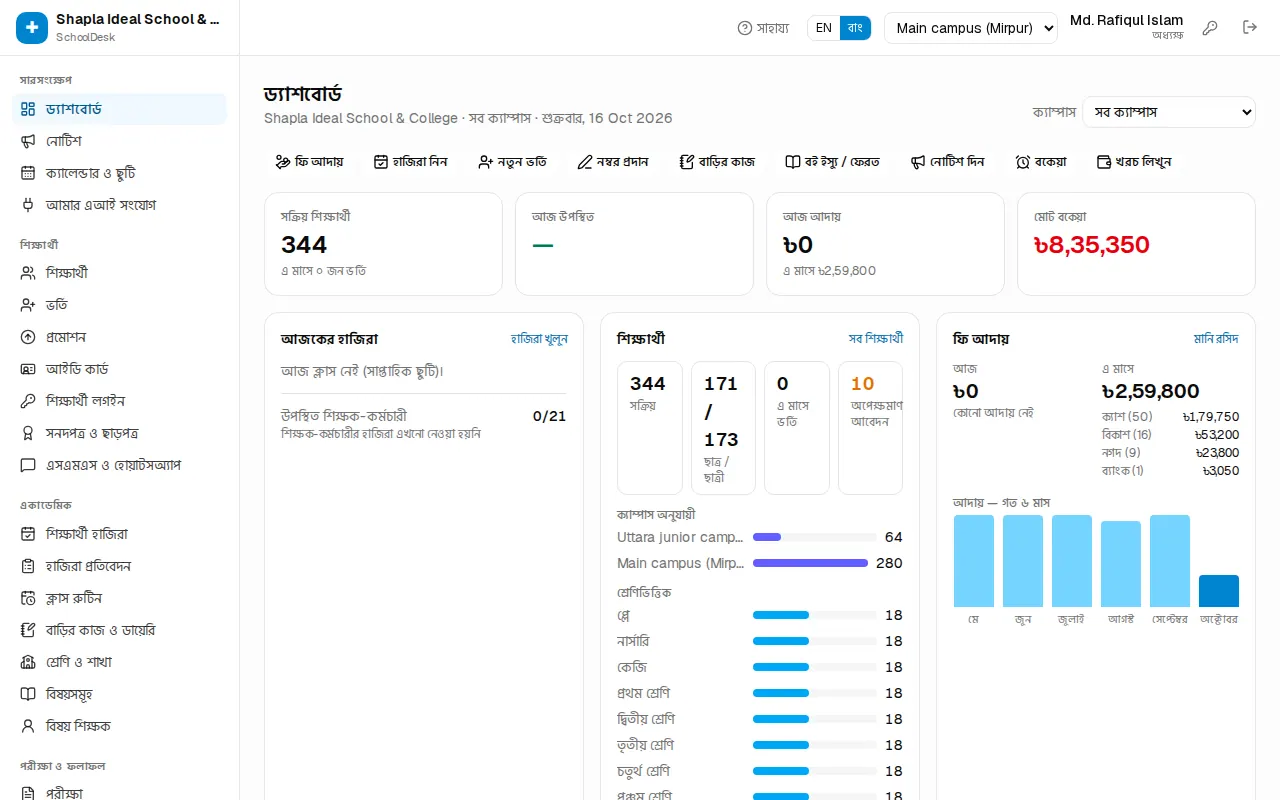The width and height of the screenshot is (1280, 800).
Task: Open ক্লাস রুটিন timetable icon in the sidebar
Action: (x=28, y=598)
